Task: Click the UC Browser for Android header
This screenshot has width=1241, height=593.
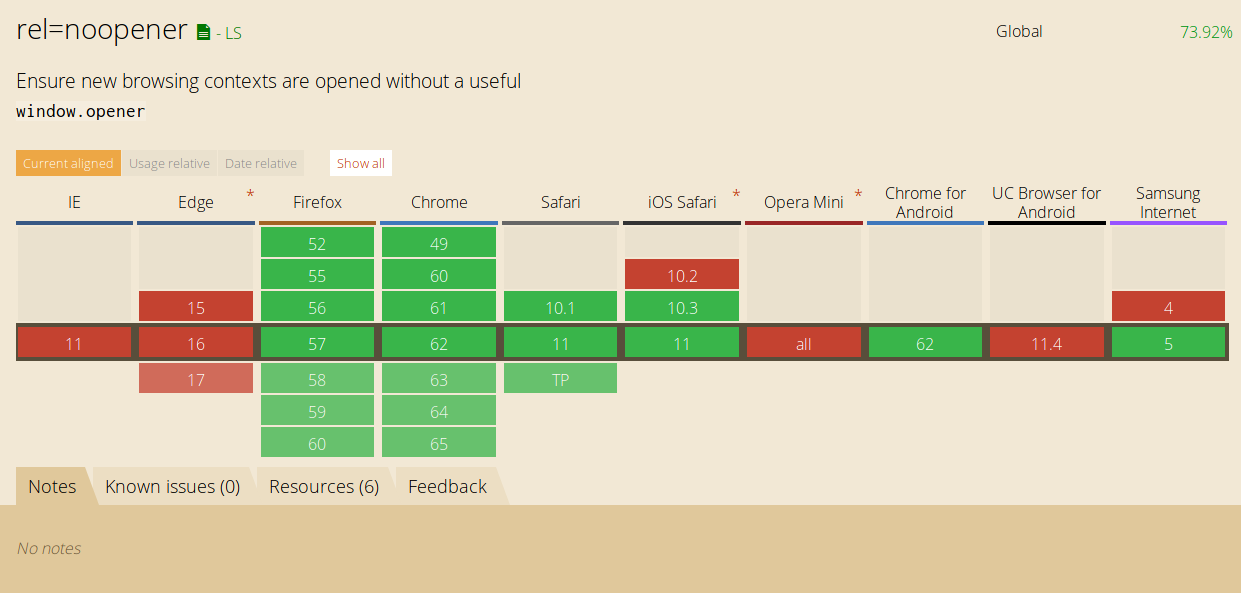Action: click(x=1046, y=203)
